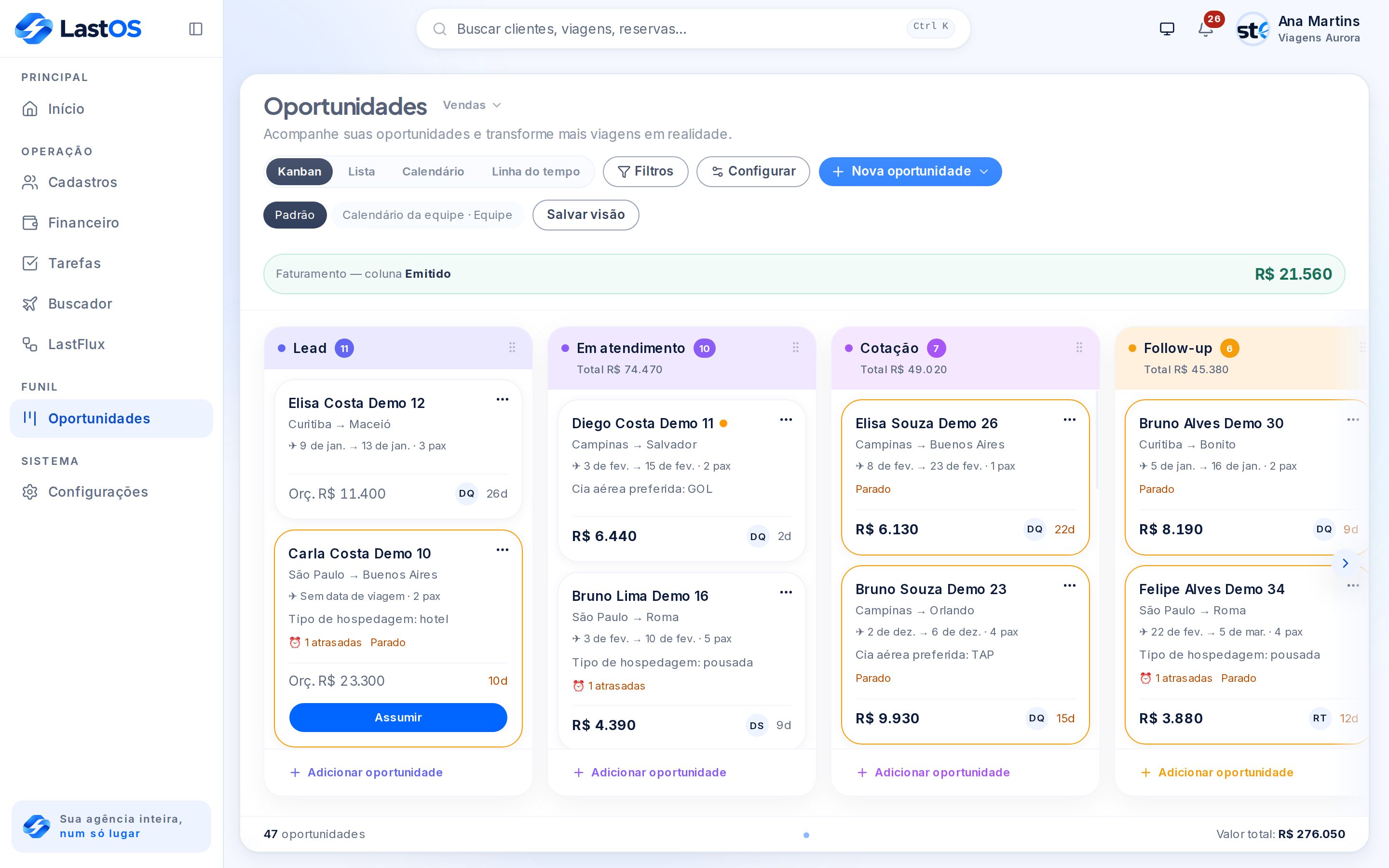Screen dimensions: 1389x868
Task: Add opportunity in Lead column
Action: coord(367,773)
